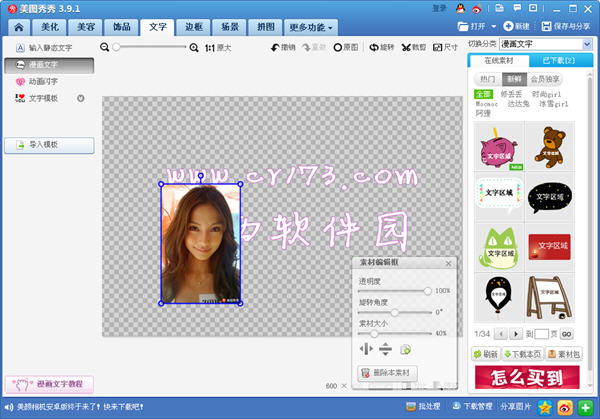
Task: Click the green plus icon in status bar
Action: [585, 408]
